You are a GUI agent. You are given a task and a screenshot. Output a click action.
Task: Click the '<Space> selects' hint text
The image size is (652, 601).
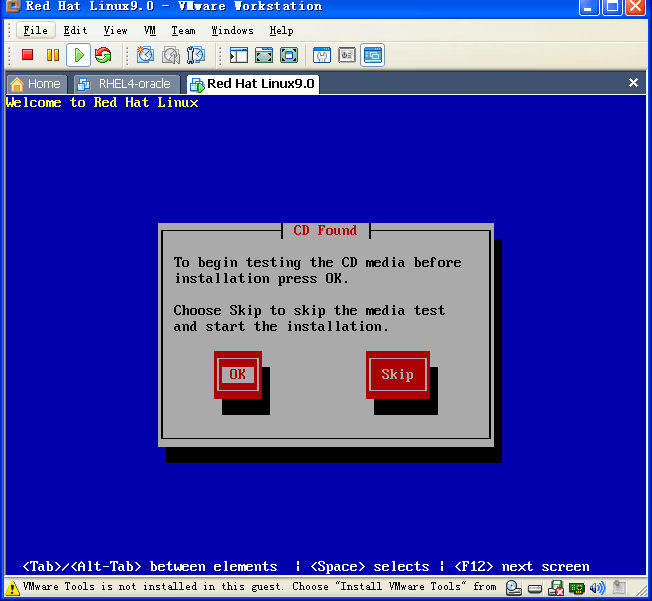click(x=370, y=566)
